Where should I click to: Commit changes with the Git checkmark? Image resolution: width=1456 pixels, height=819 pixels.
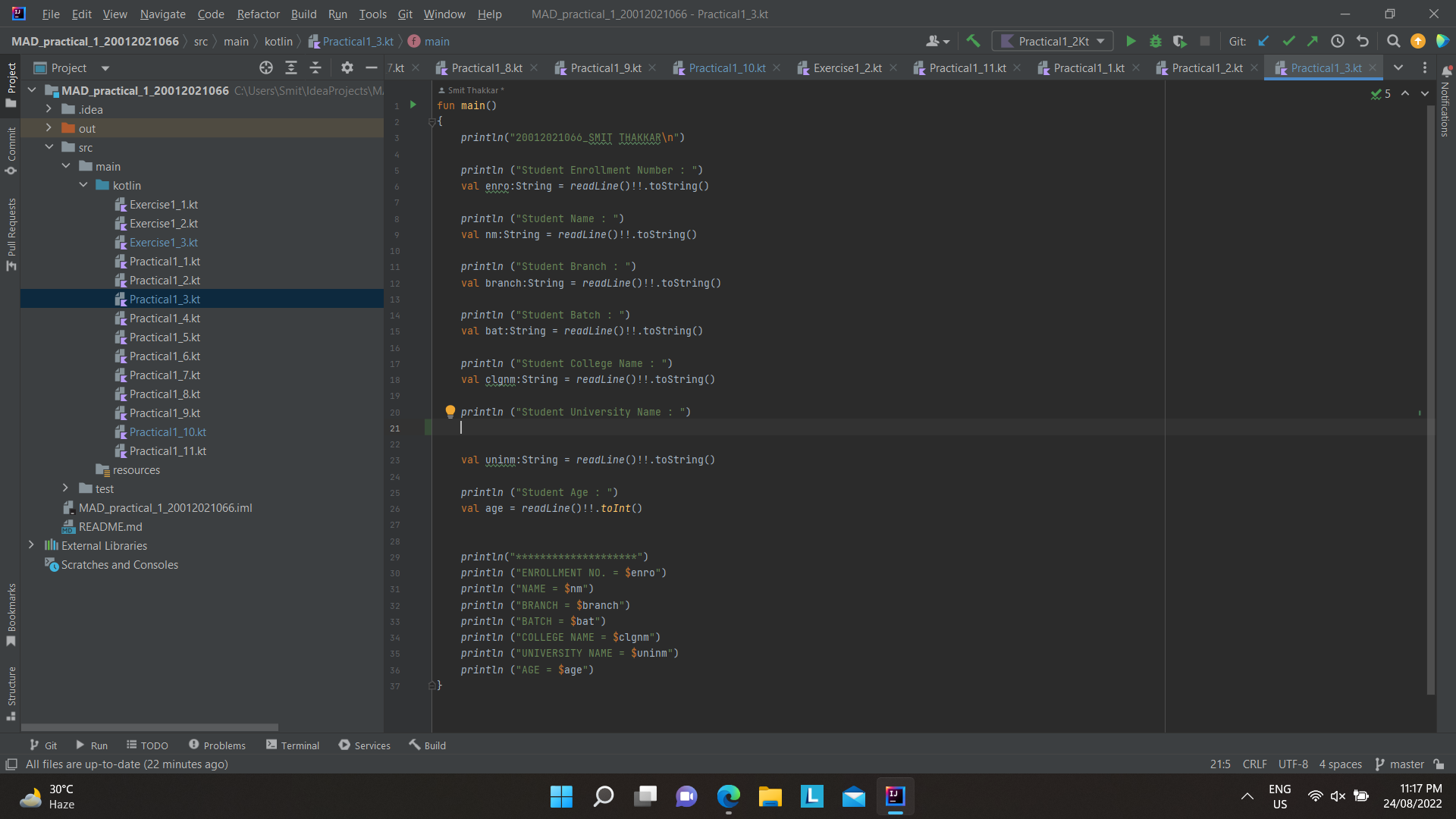click(1288, 41)
